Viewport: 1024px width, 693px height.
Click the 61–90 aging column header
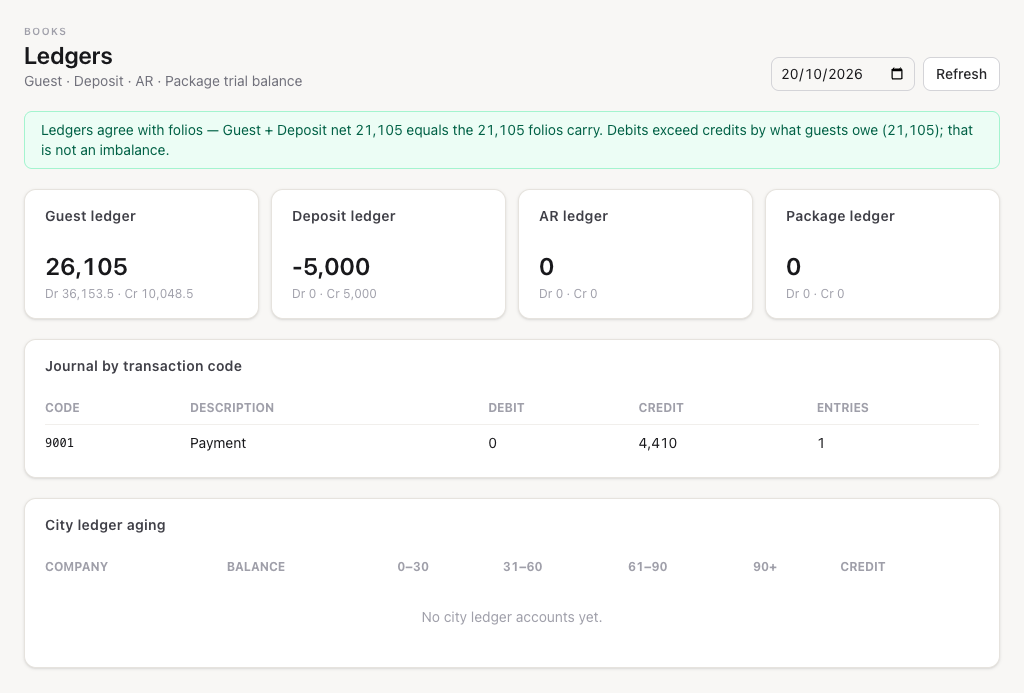click(x=648, y=567)
